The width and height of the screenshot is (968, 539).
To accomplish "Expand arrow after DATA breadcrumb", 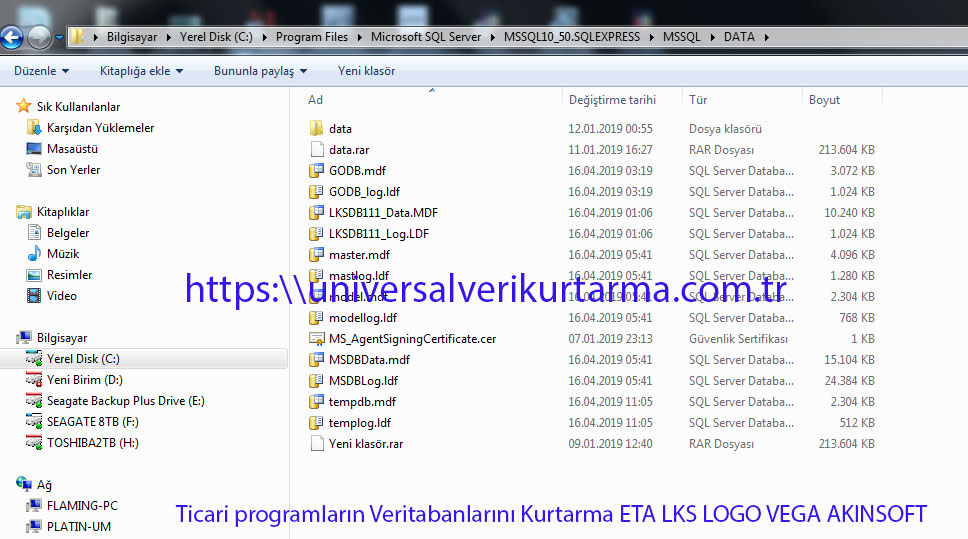I will pos(767,37).
